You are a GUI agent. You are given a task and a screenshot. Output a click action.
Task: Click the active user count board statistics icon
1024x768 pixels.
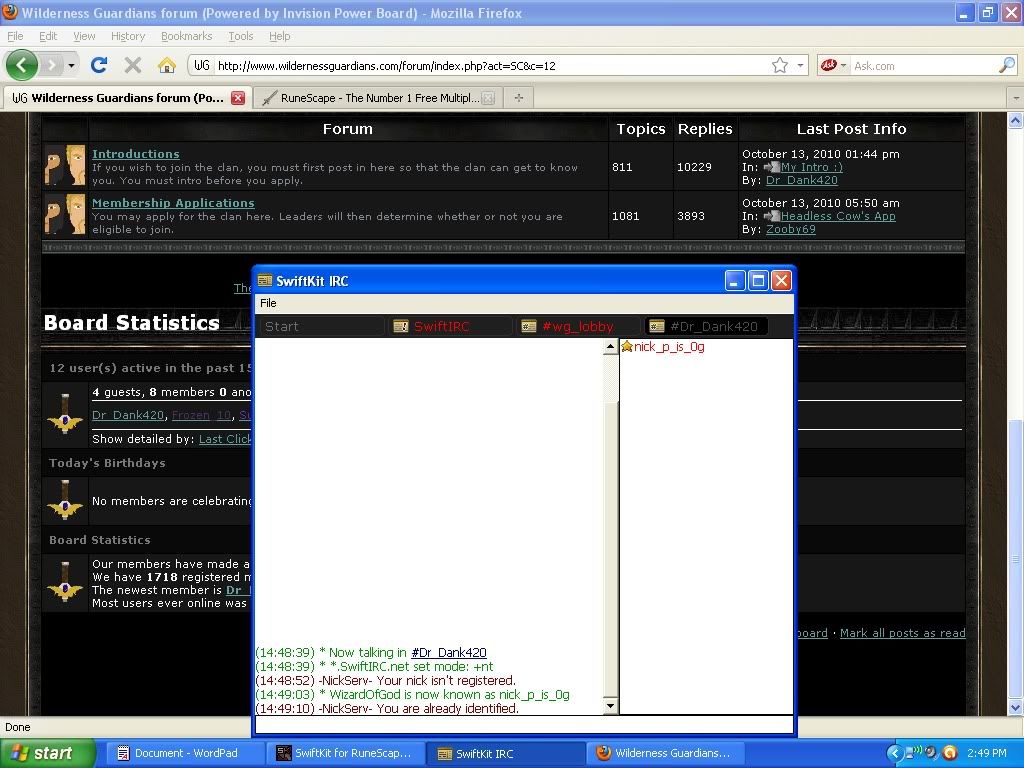pyautogui.click(x=65, y=414)
